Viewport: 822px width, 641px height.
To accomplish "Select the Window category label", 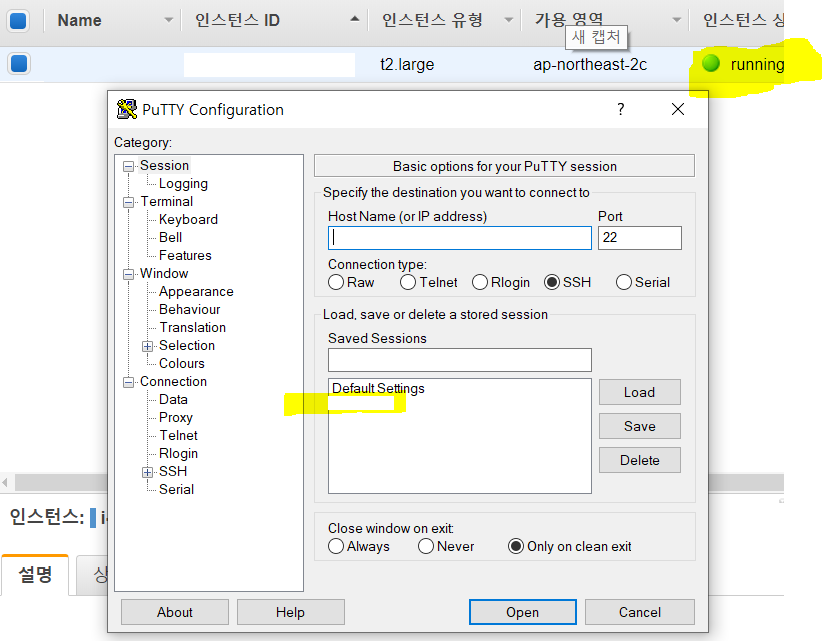I will (164, 273).
